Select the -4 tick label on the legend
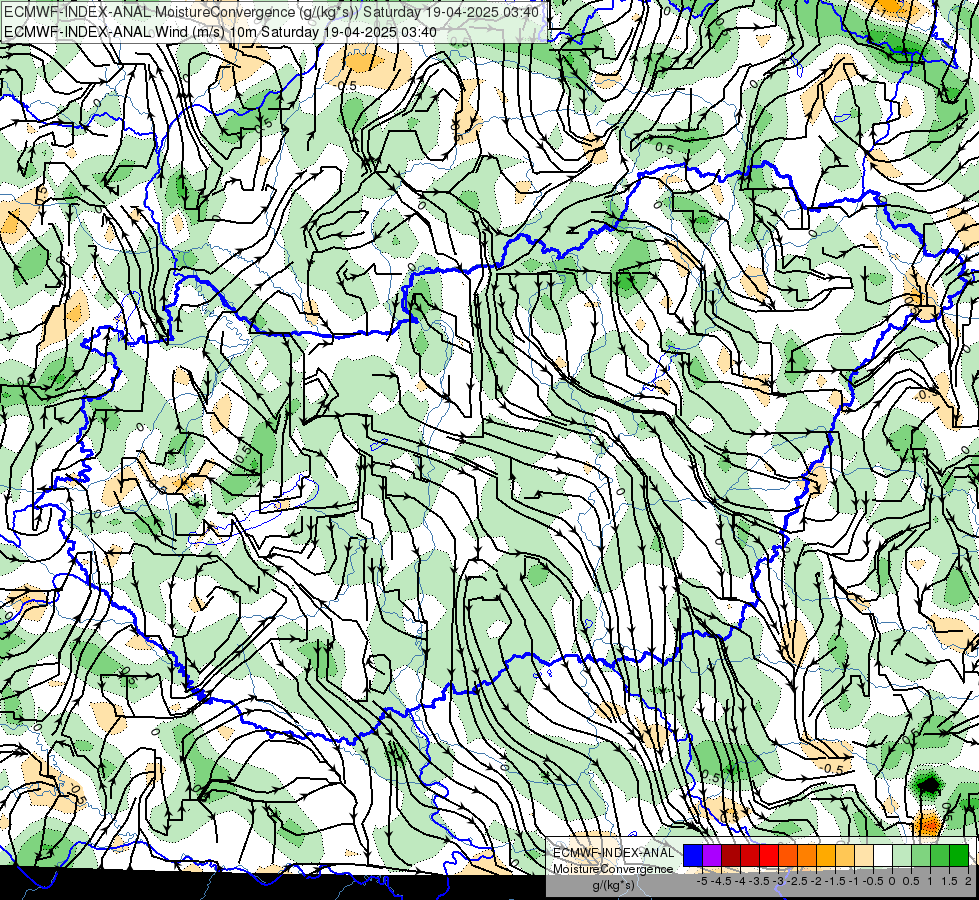Viewport: 979px width, 900px height. pyautogui.click(x=740, y=881)
